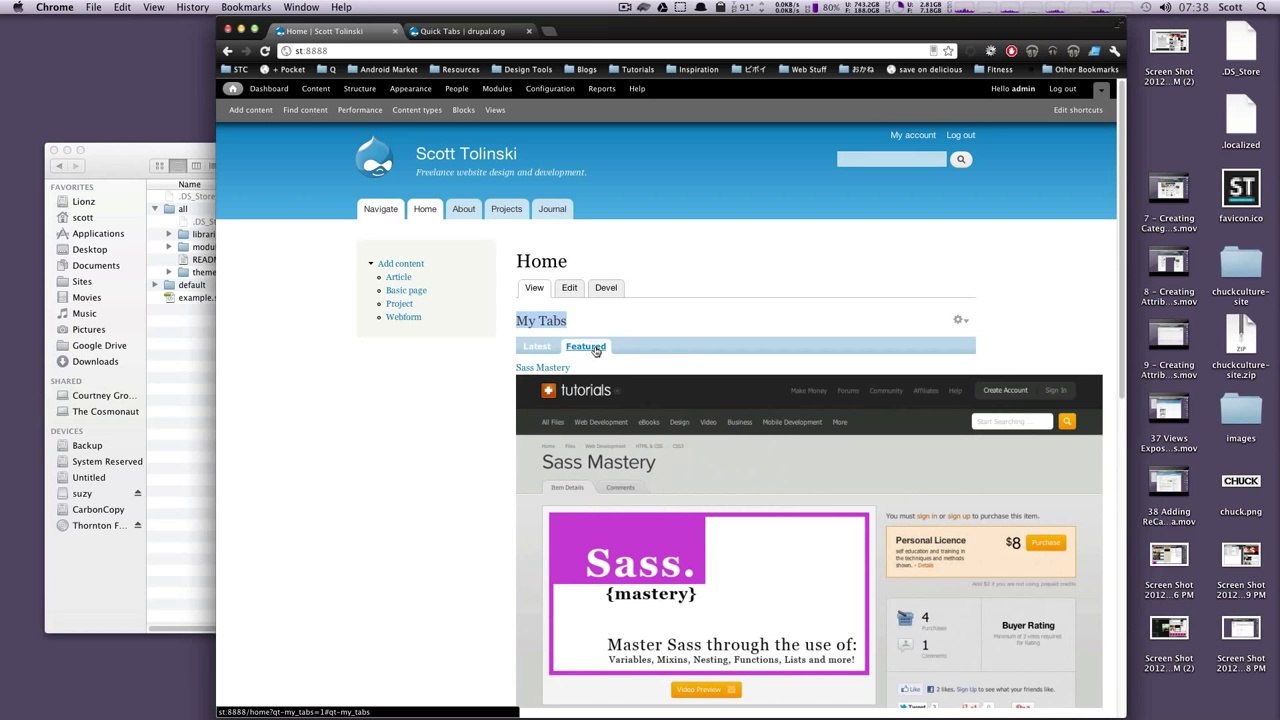Viewport: 1280px width, 720px height.
Task: Open the Basic page link
Action: (x=406, y=290)
